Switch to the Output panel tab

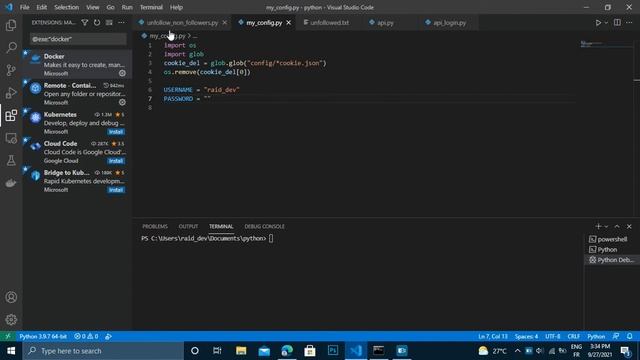(188, 226)
